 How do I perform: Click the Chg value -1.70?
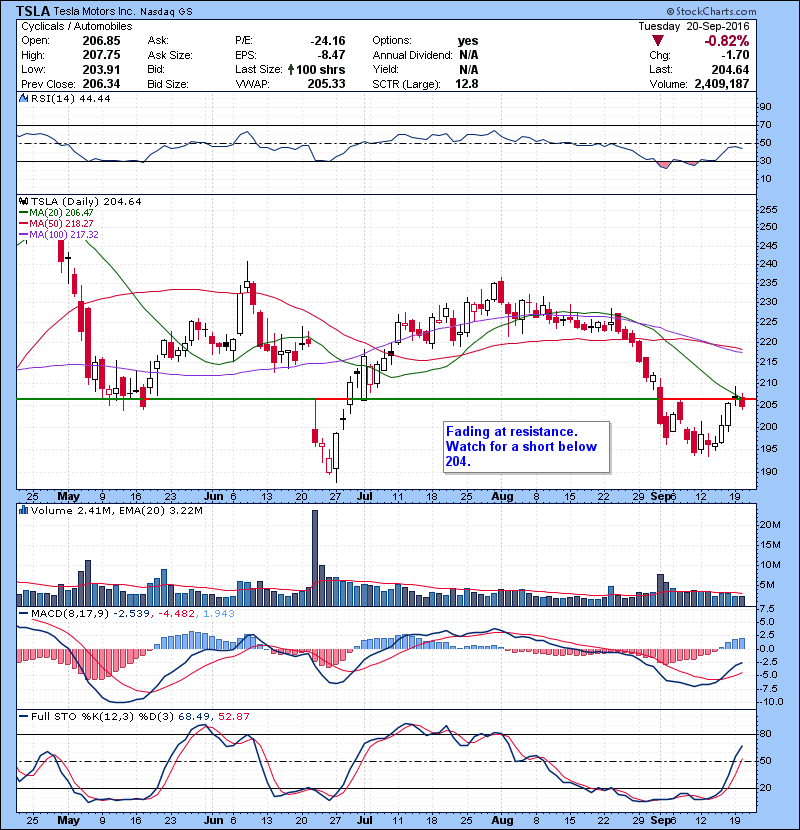tap(735, 55)
